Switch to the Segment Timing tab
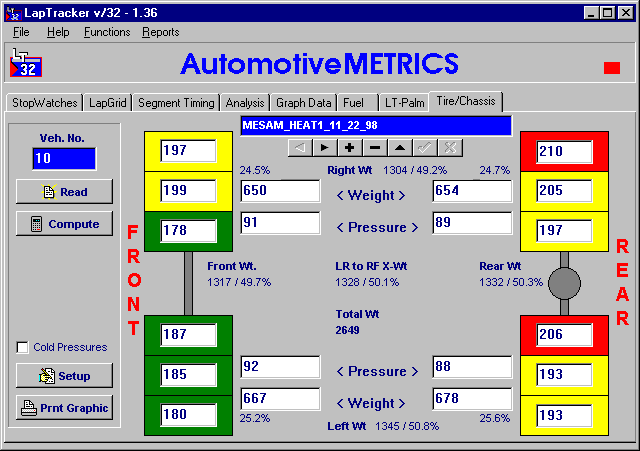 click(176, 103)
